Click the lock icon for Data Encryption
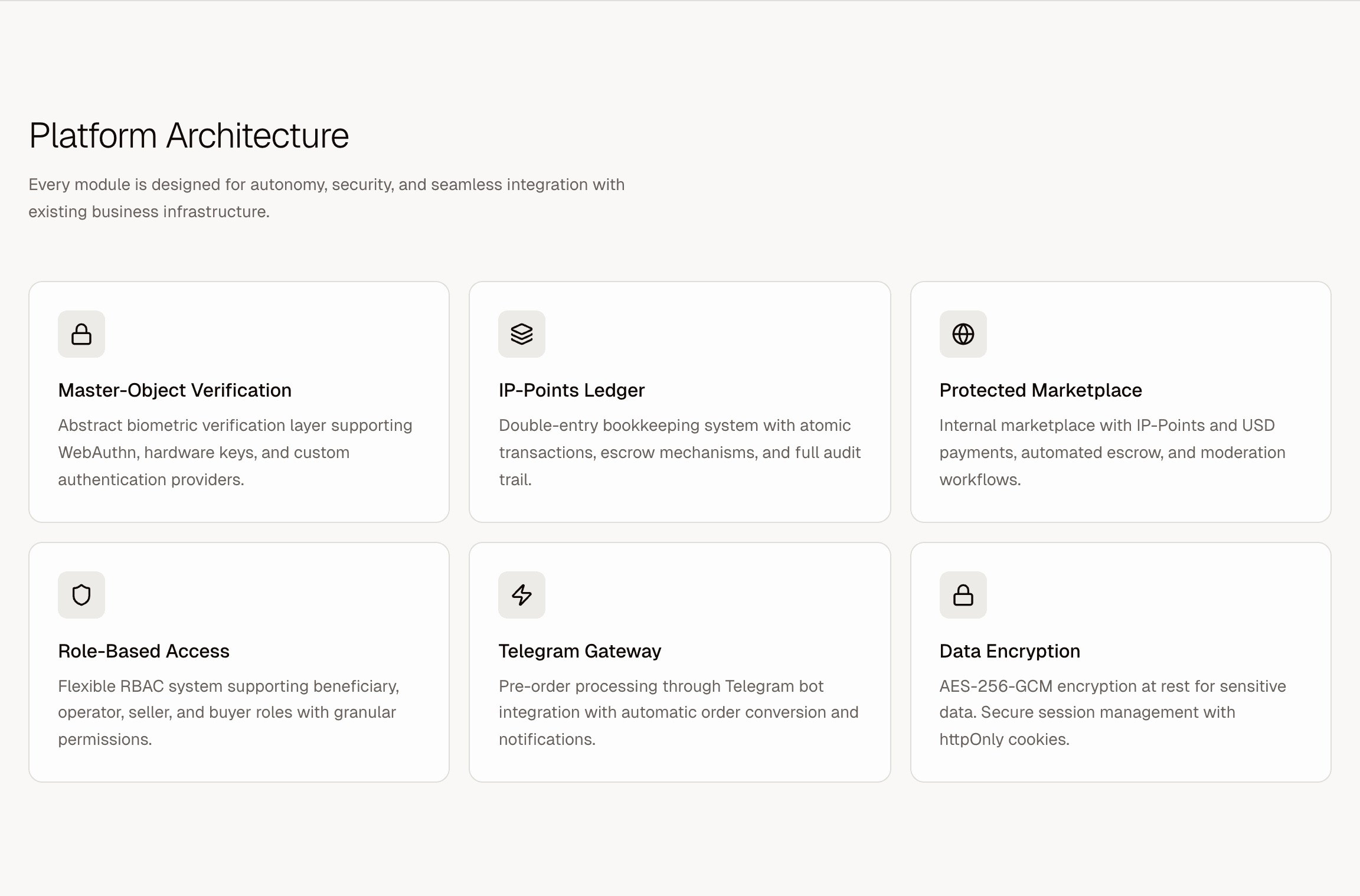 click(x=963, y=595)
